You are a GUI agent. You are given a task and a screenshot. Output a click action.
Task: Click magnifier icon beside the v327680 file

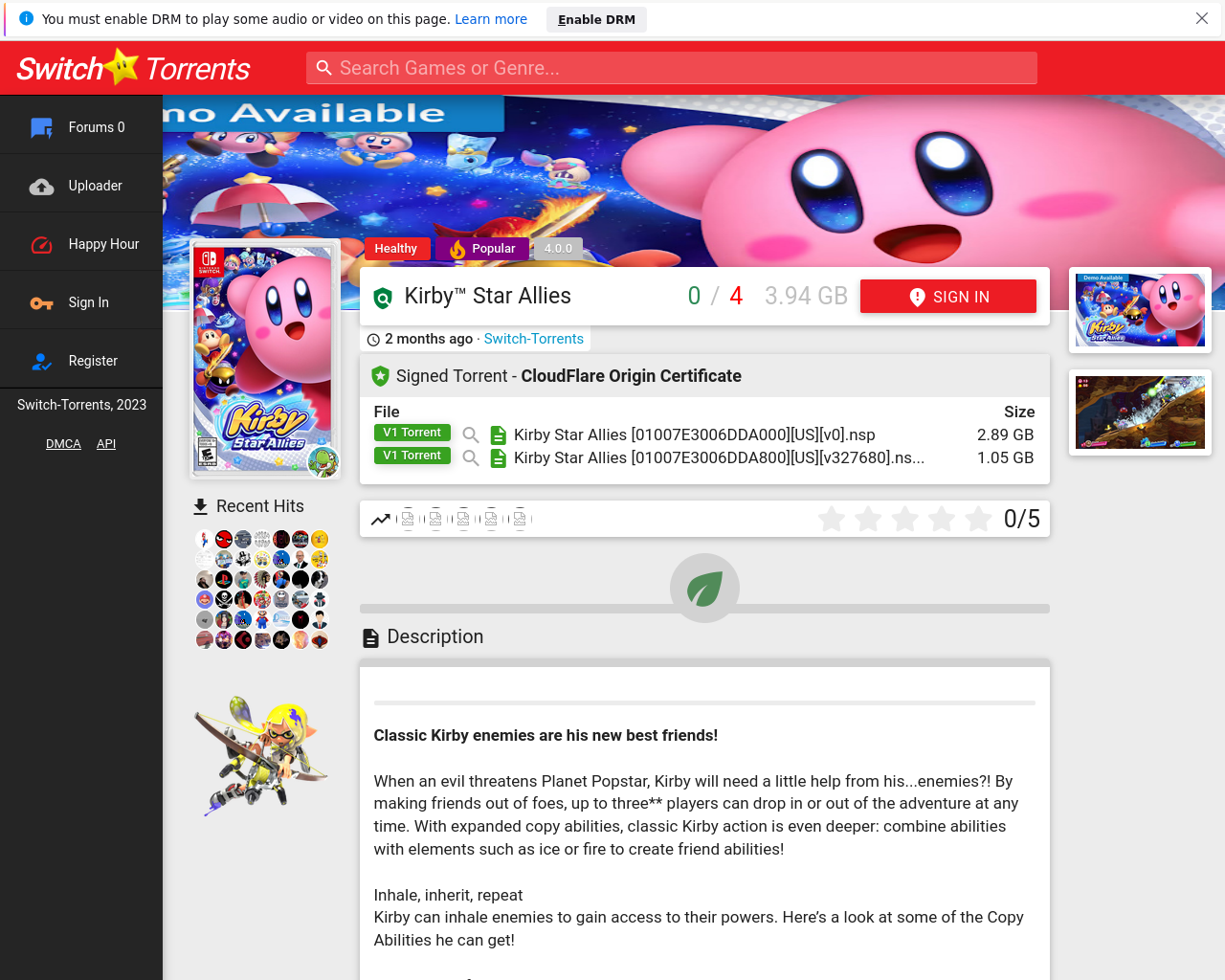pyautogui.click(x=471, y=457)
